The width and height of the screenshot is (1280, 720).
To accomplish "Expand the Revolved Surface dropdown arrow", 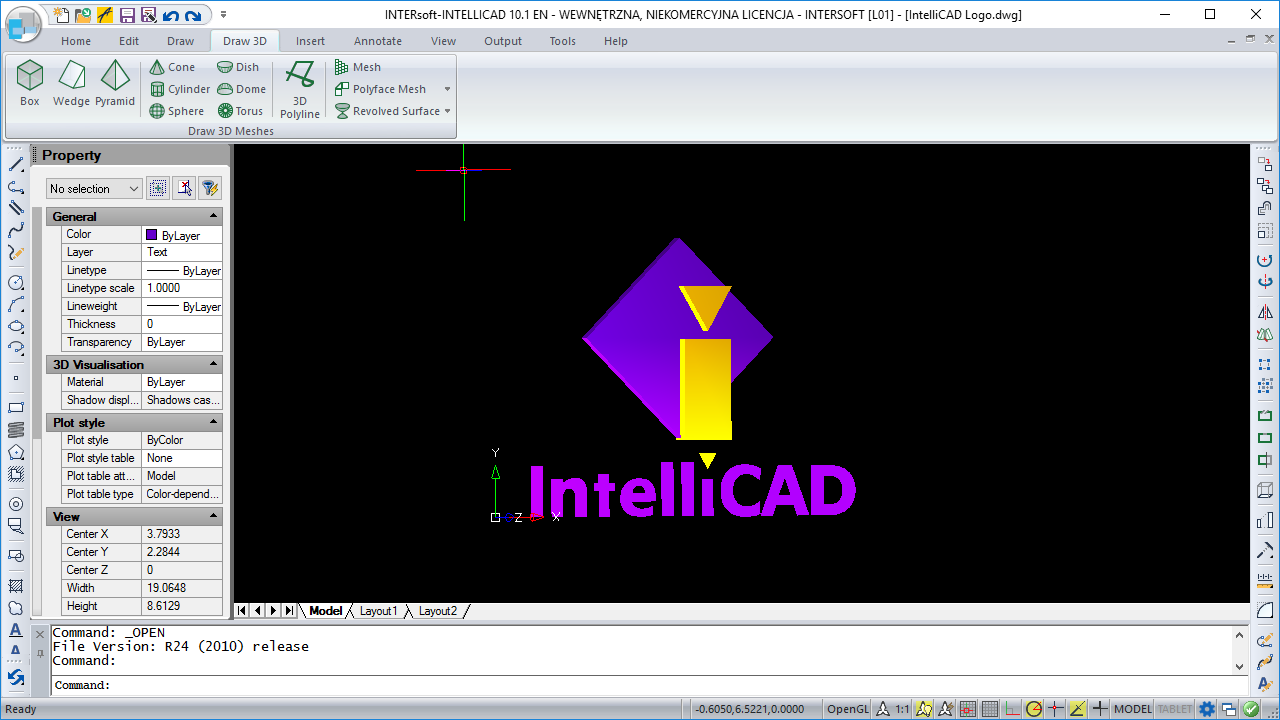I will (x=447, y=111).
